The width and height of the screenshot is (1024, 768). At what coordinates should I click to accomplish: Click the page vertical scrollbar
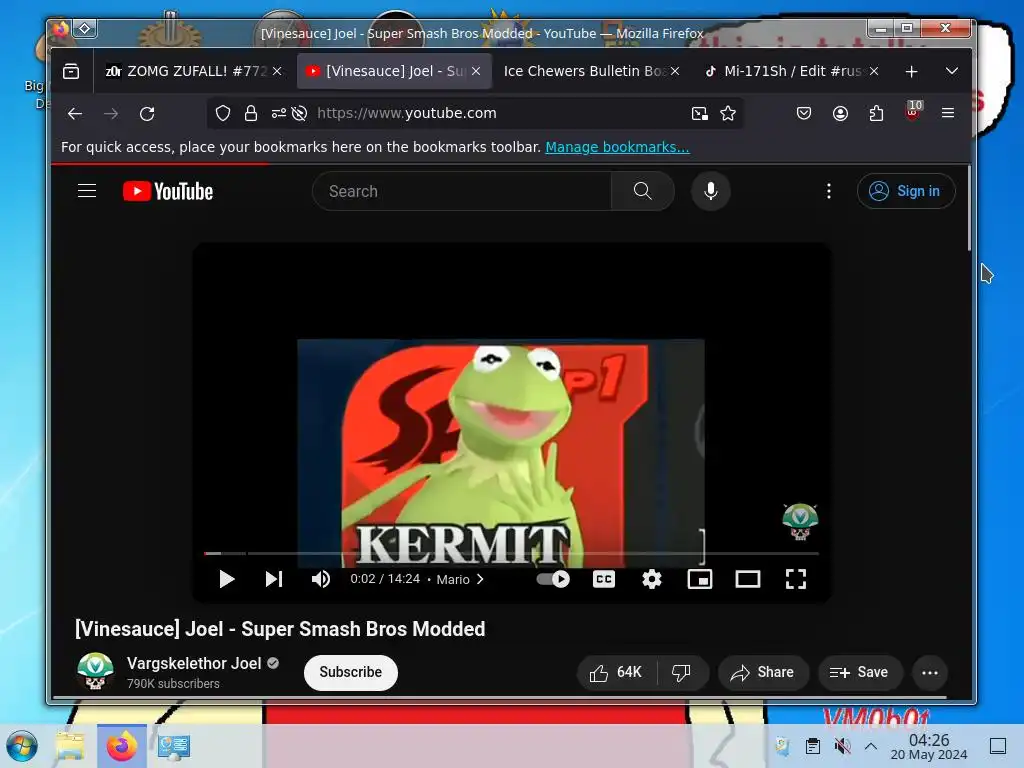969,209
